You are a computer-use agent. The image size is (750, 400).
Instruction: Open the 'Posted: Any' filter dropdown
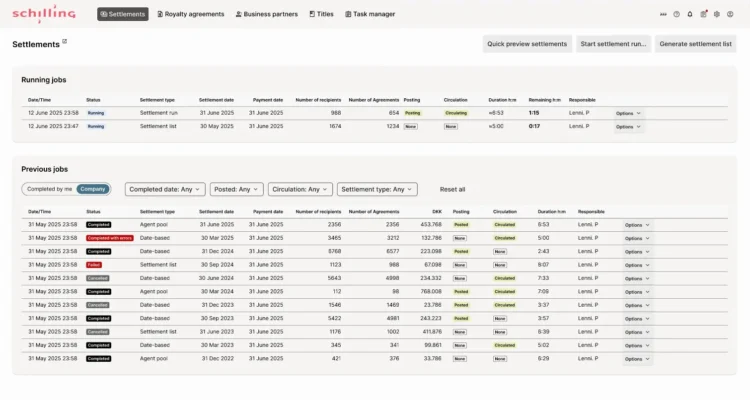click(x=236, y=189)
